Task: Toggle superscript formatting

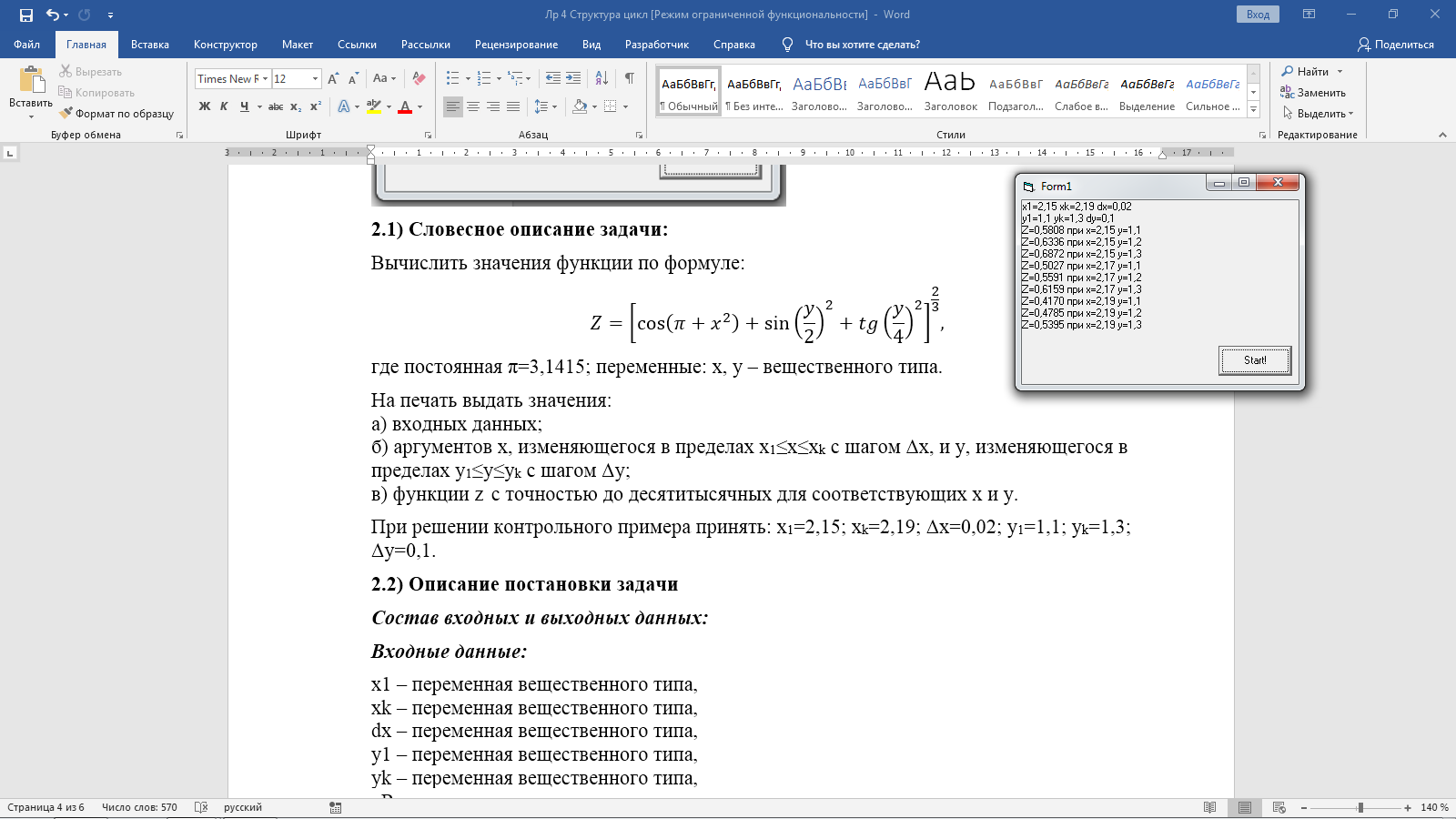Action: point(316,106)
